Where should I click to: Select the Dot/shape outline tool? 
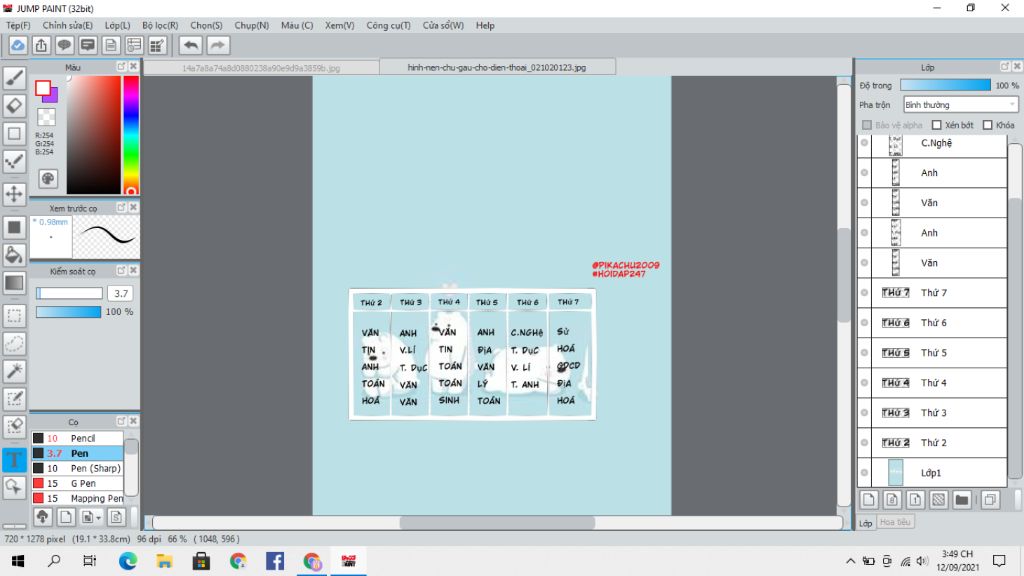[14, 134]
